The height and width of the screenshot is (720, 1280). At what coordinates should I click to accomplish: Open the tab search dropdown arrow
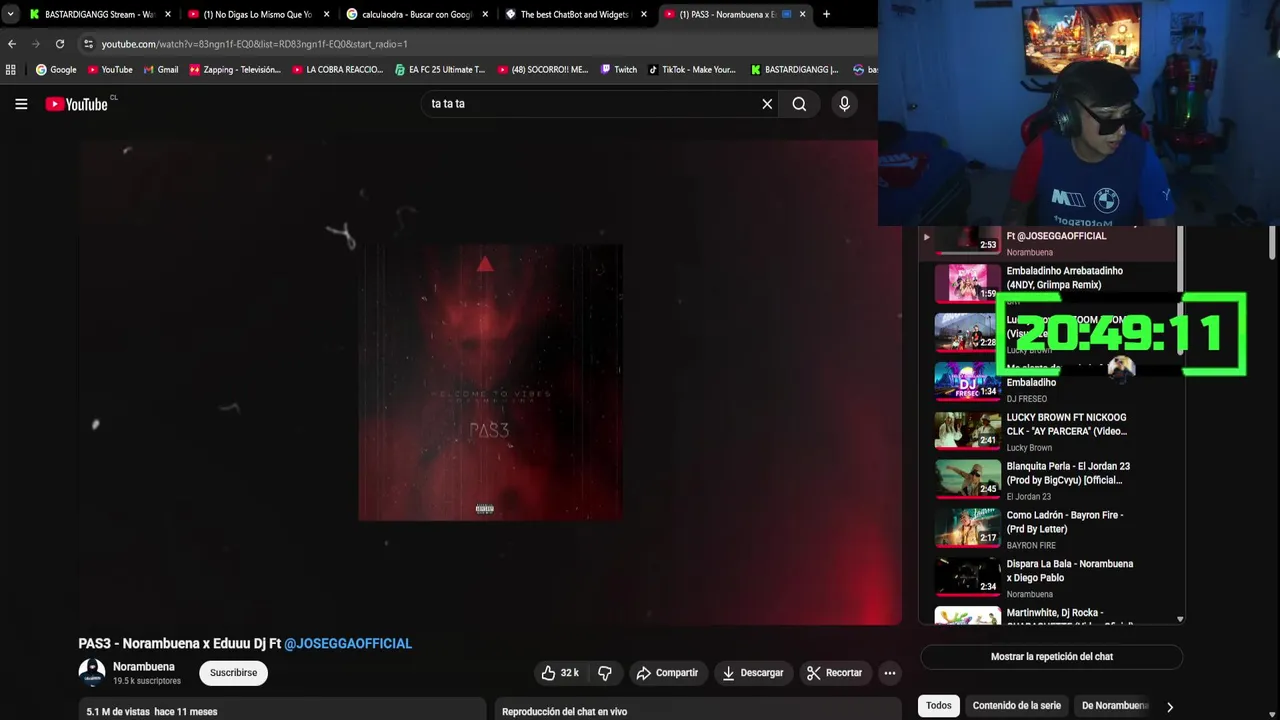coord(10,14)
